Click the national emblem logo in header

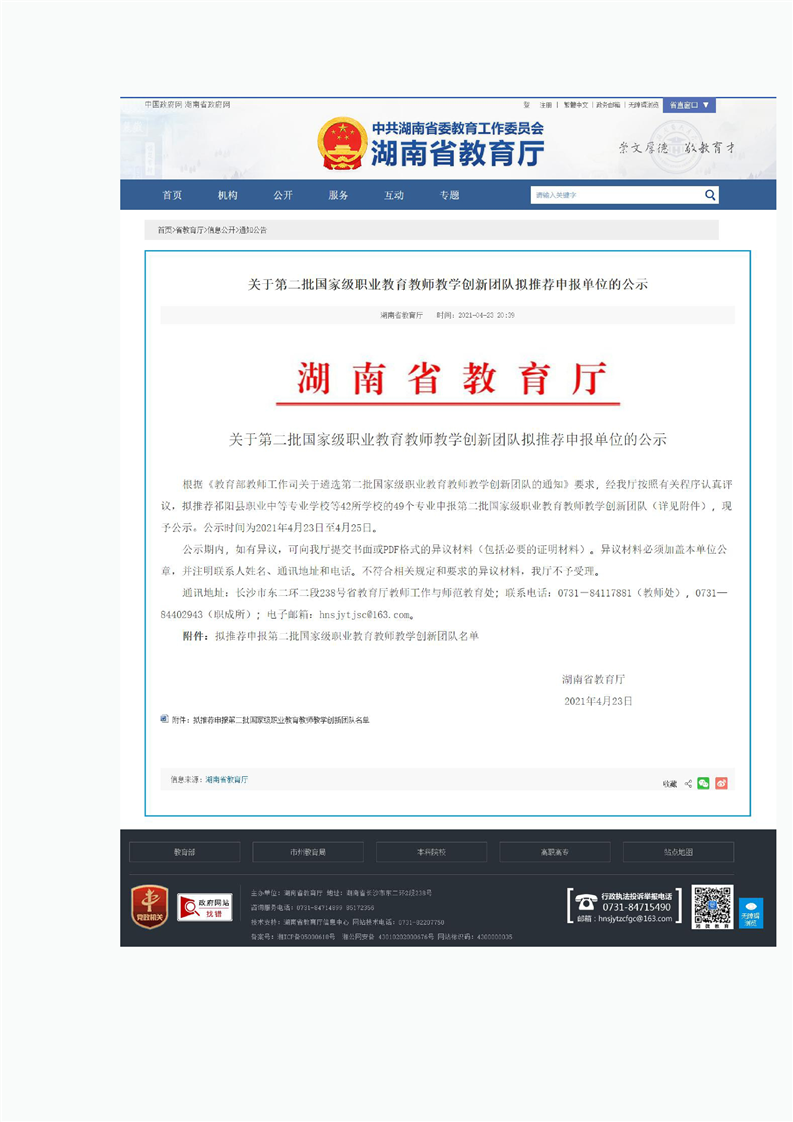(x=342, y=142)
